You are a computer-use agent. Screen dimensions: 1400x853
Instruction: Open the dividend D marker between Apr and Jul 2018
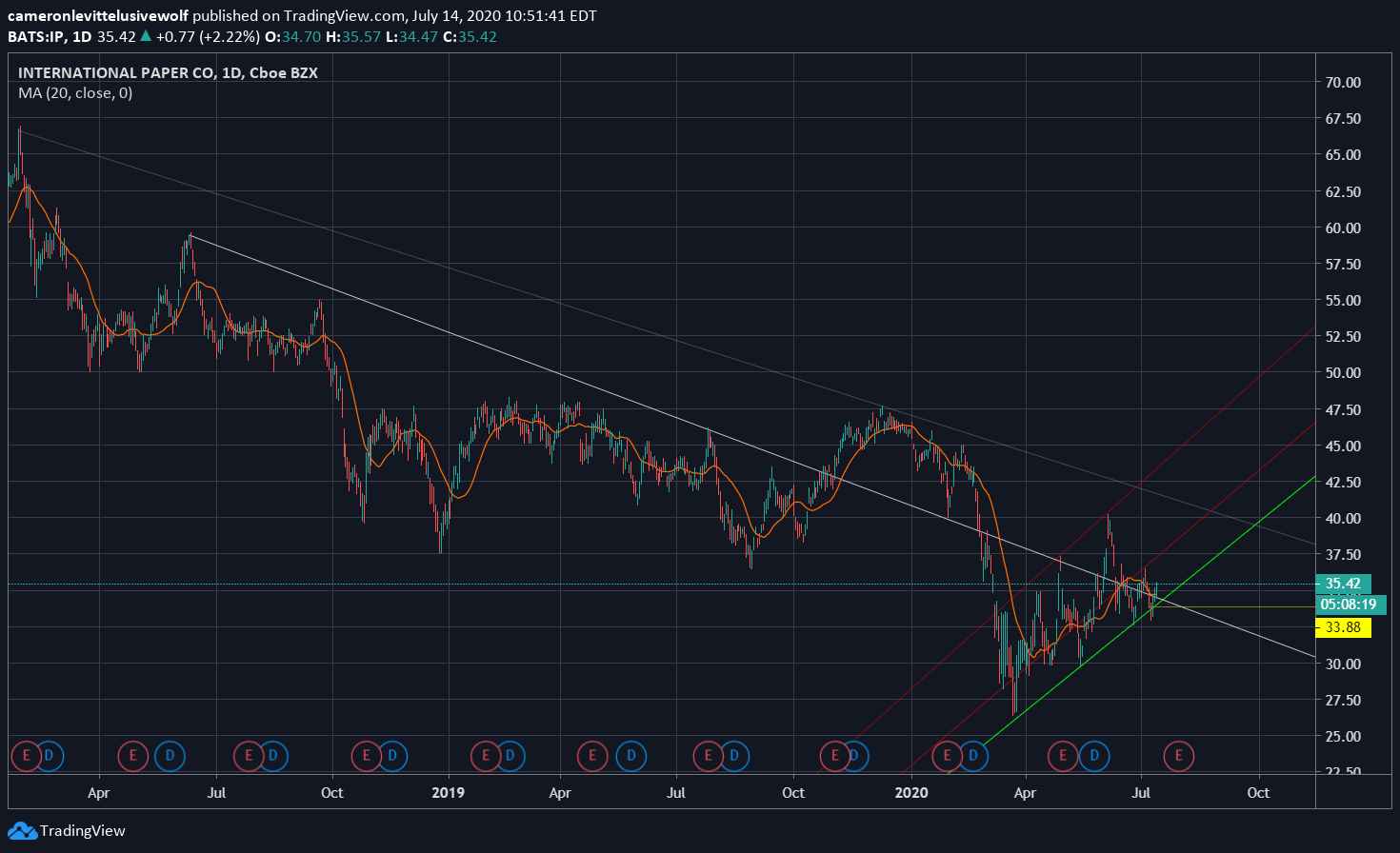click(x=170, y=757)
